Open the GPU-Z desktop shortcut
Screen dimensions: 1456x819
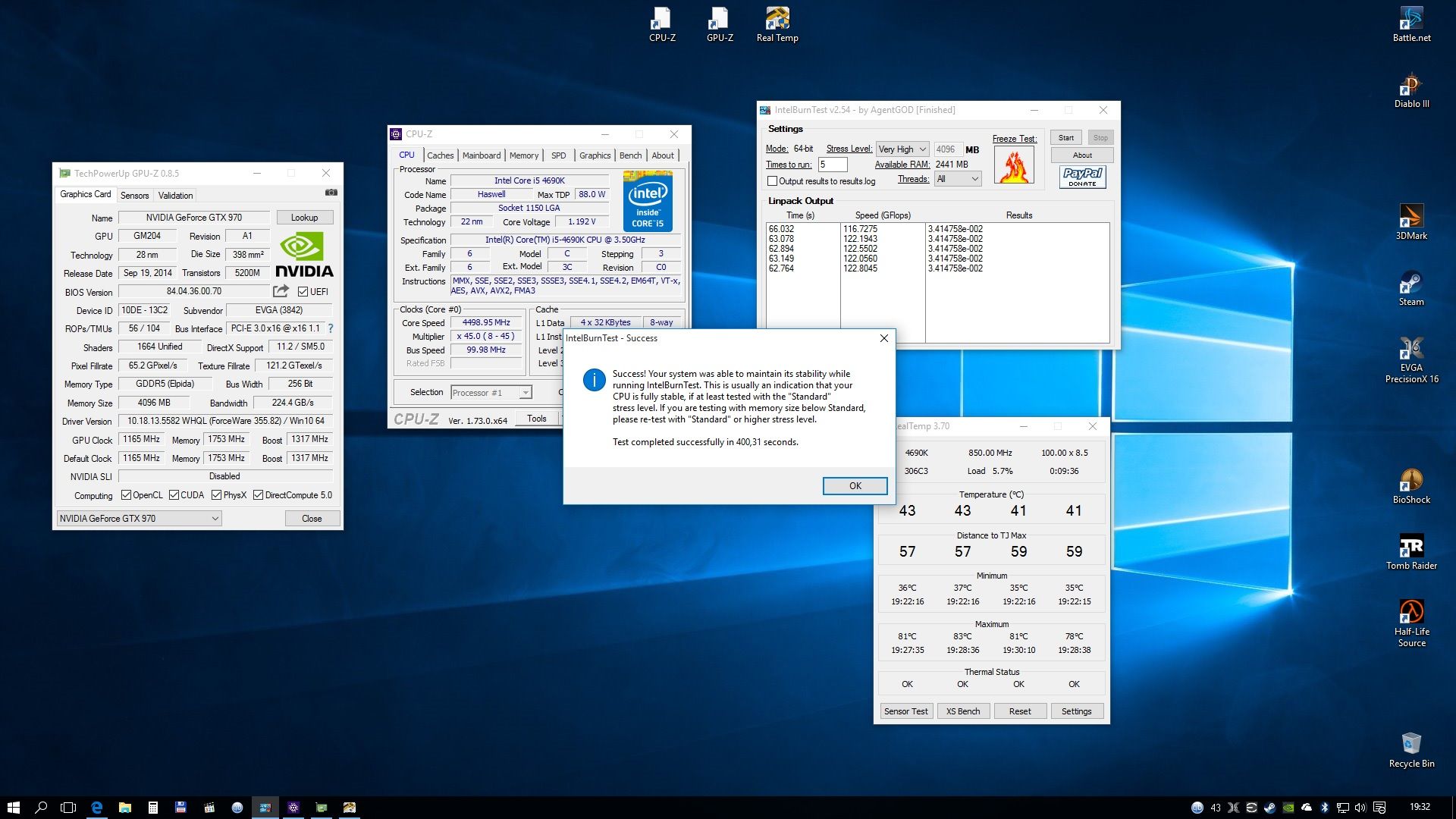pos(720,24)
